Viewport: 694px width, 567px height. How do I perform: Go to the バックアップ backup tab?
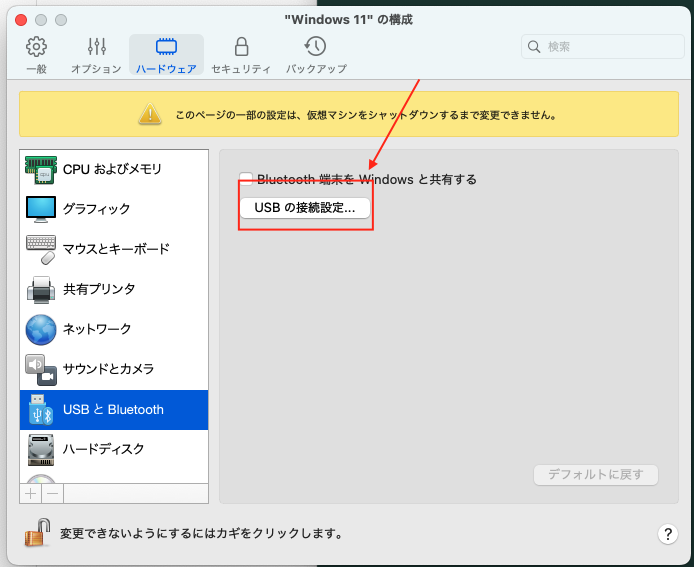(x=316, y=55)
